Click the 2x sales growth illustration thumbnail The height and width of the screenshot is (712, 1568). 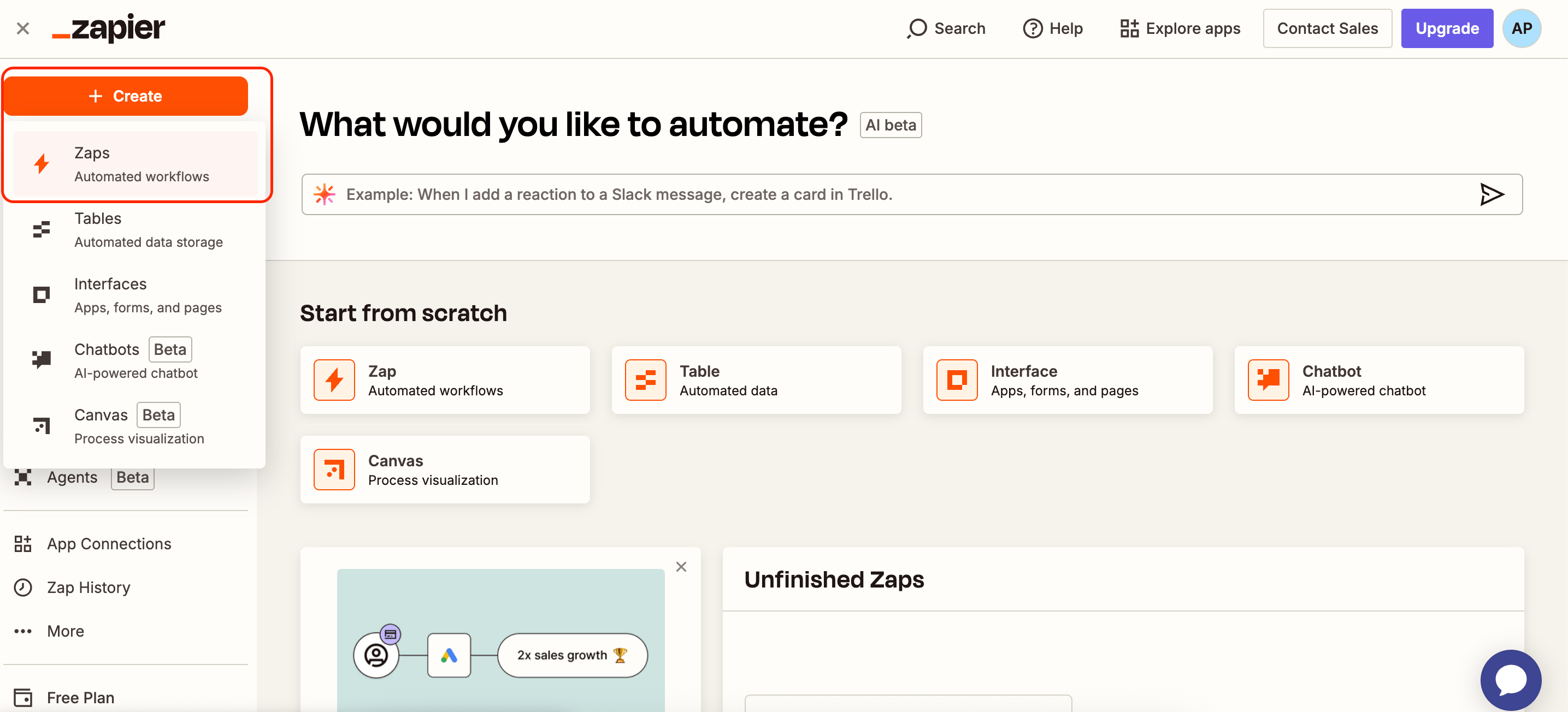[x=501, y=640]
